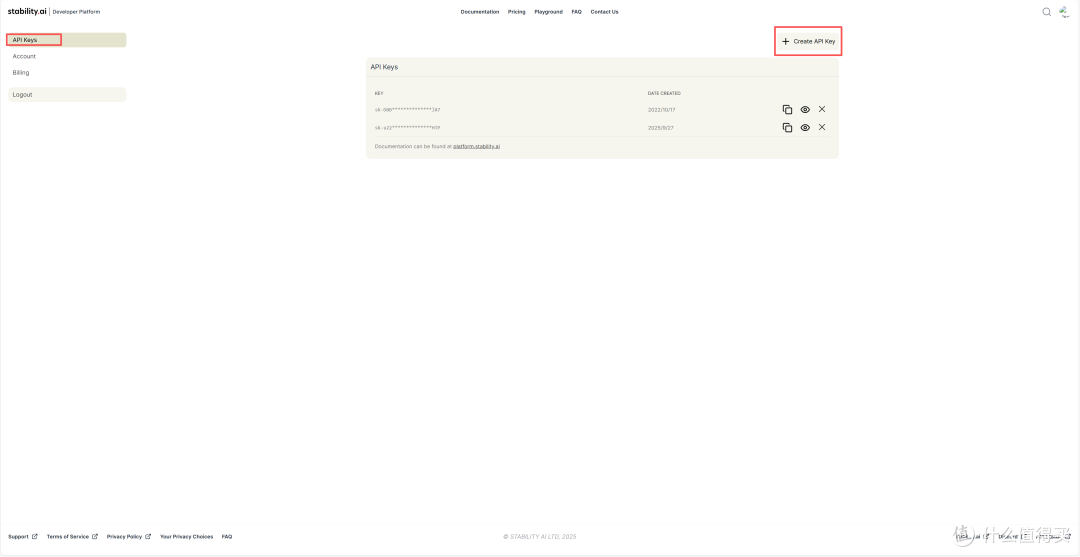The image size is (1080, 557).
Task: Open Your Privacy Choices footer link
Action: pyautogui.click(x=187, y=536)
